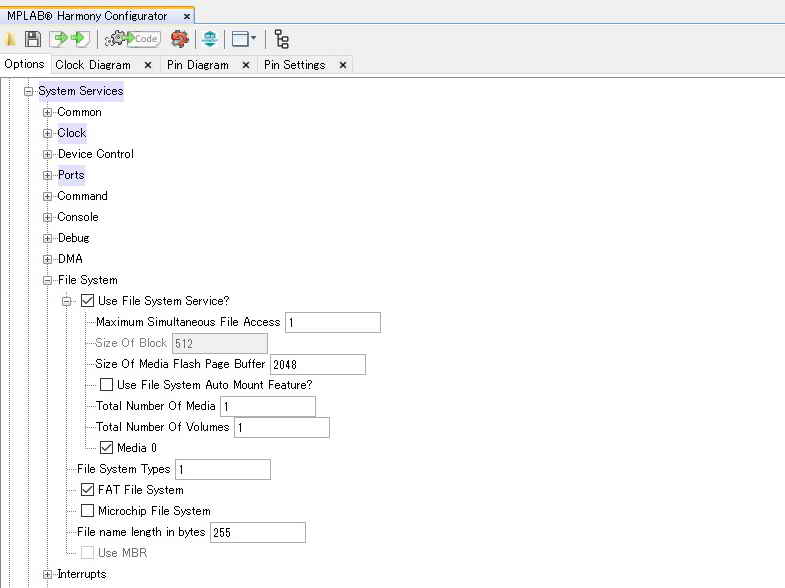Collapse the File System node
This screenshot has height=588, width=785.
pyautogui.click(x=47, y=280)
